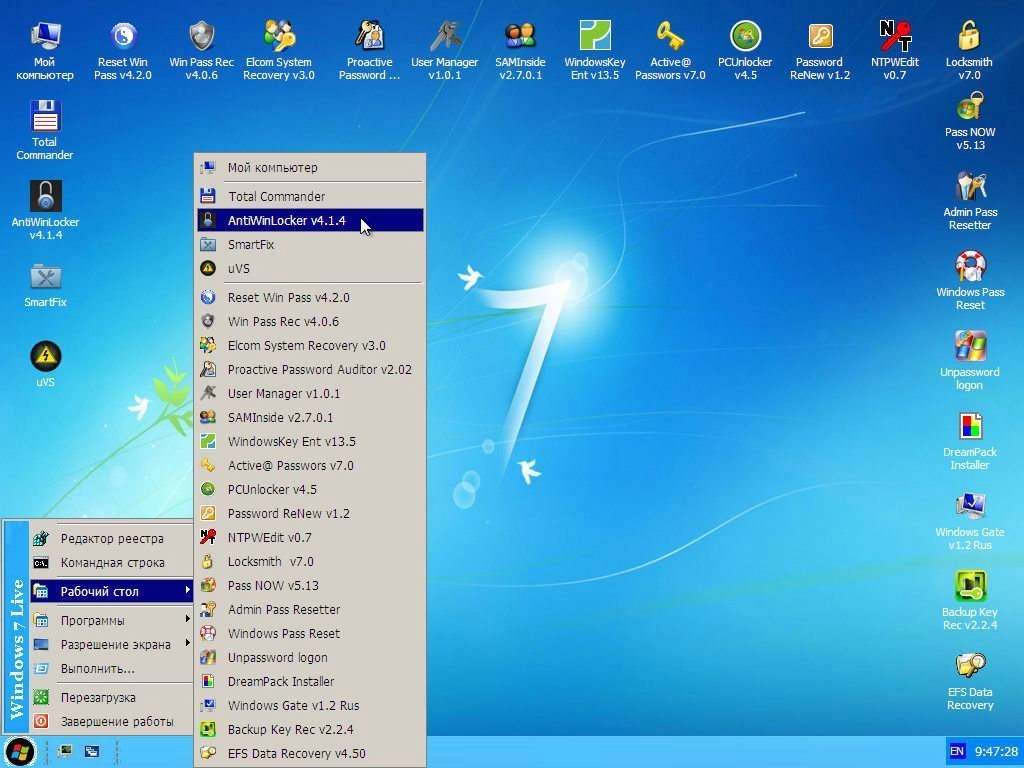Select the Proactive Password desktop icon
The width and height of the screenshot is (1024, 768).
click(x=370, y=50)
